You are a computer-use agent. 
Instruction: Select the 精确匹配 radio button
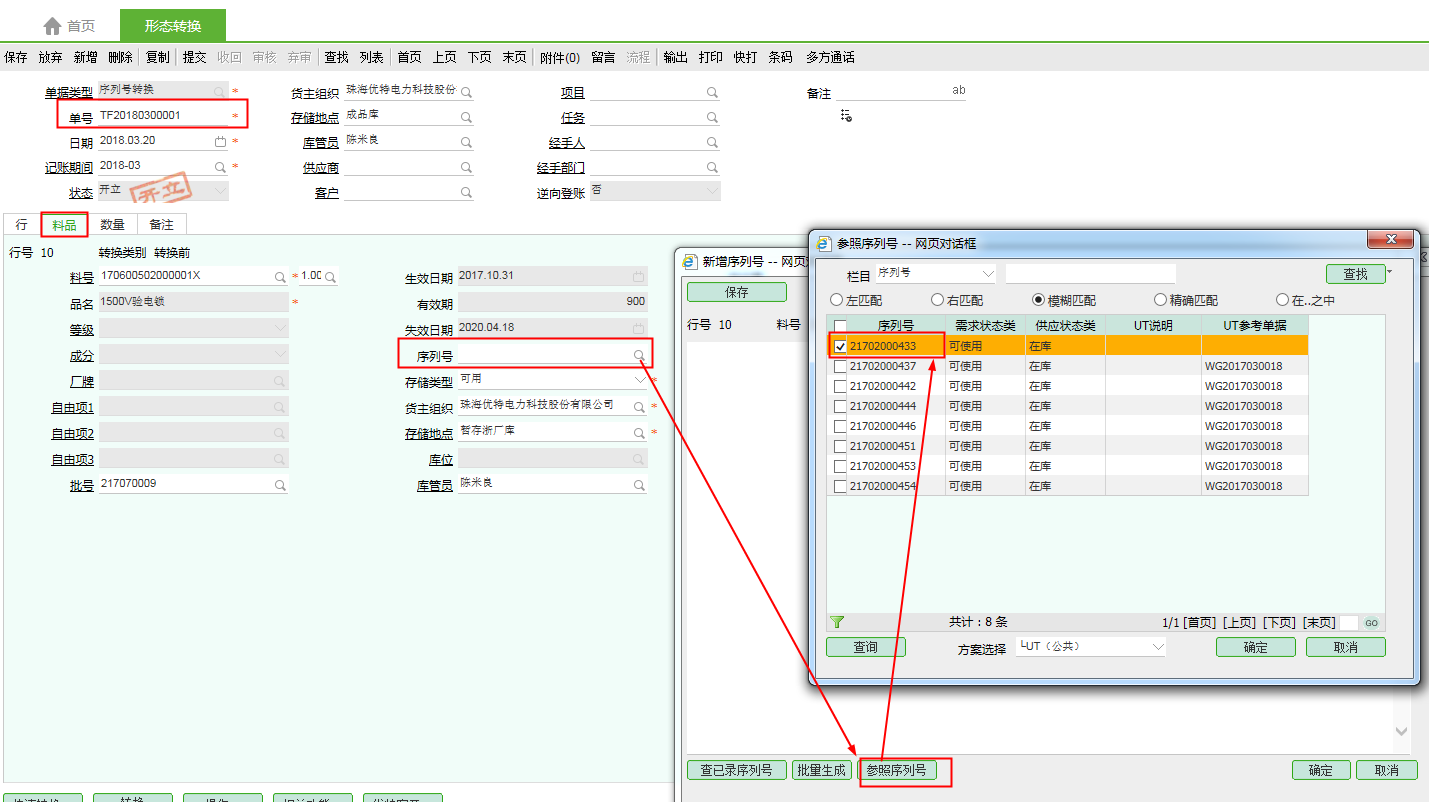[1160, 300]
